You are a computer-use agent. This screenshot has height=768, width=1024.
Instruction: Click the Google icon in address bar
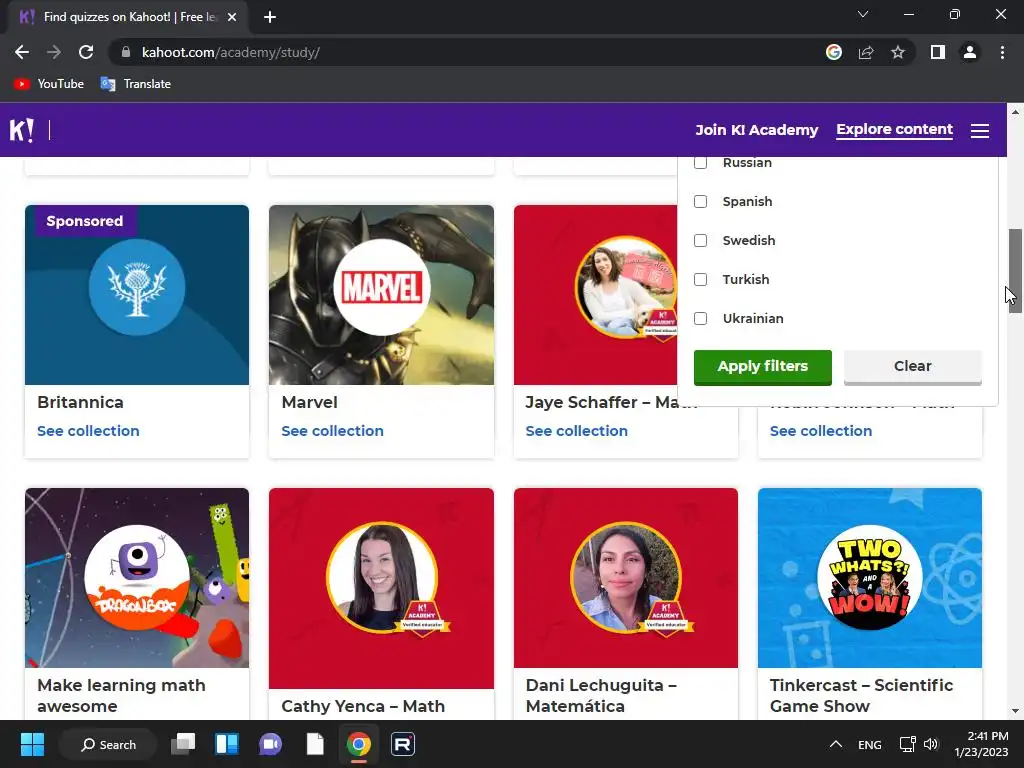pyautogui.click(x=834, y=52)
